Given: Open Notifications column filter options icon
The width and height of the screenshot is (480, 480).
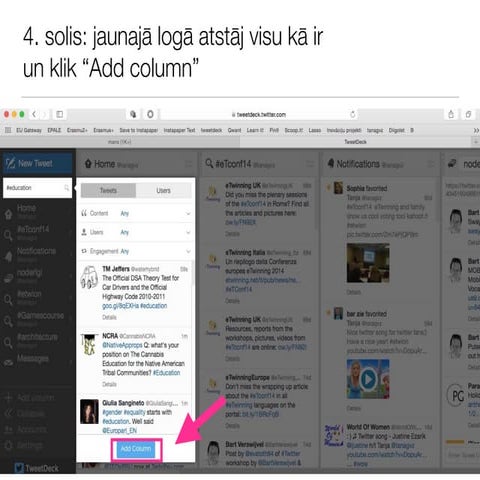Looking at the screenshot, I should (431, 164).
